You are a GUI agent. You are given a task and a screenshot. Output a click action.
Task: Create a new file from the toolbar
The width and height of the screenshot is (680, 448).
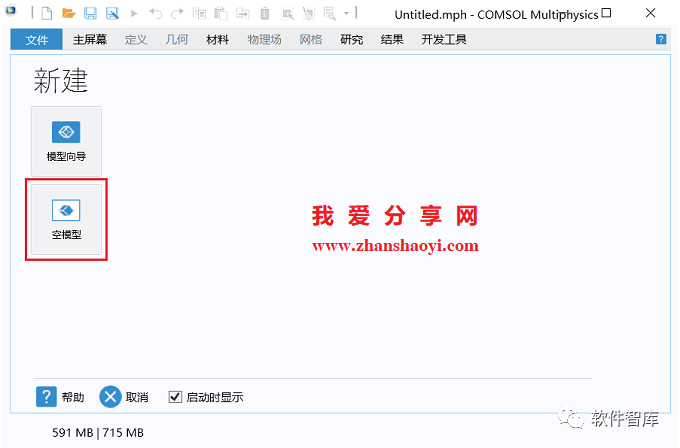[x=46, y=13]
